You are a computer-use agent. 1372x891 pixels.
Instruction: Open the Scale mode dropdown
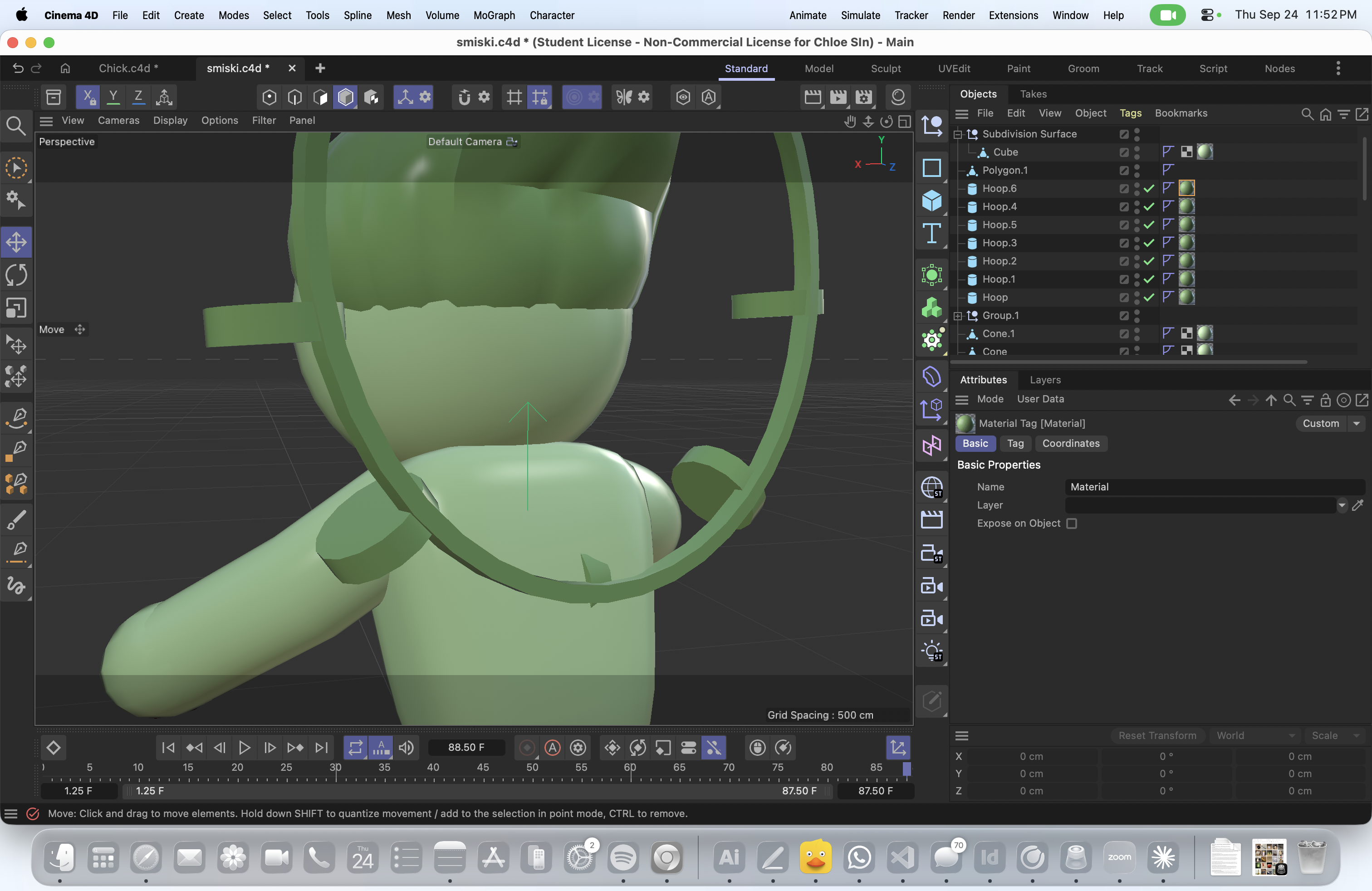1335,735
